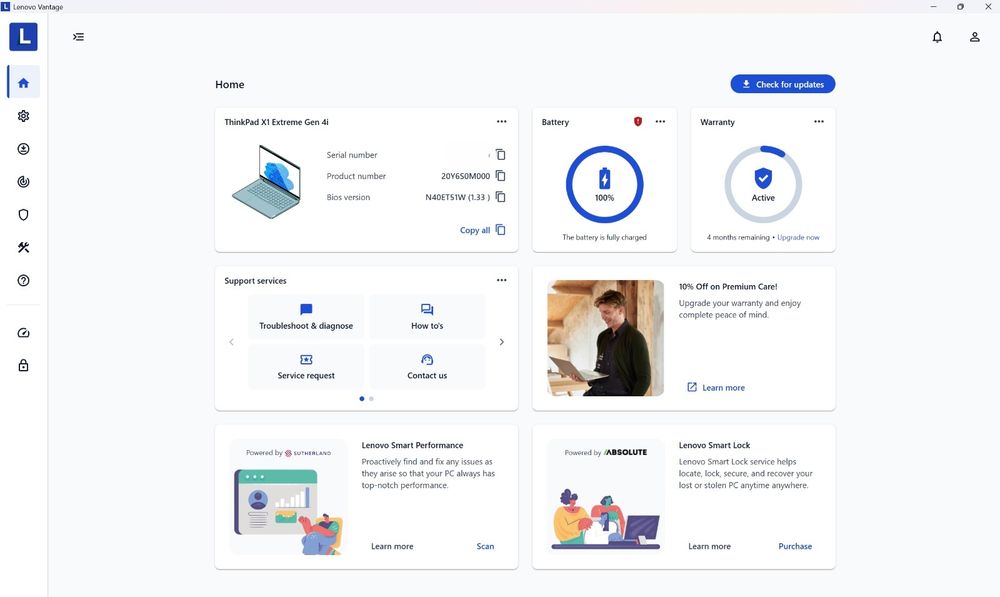Click Scan under Lenovo Smart Performance
The image size is (1000, 597).
(x=485, y=546)
